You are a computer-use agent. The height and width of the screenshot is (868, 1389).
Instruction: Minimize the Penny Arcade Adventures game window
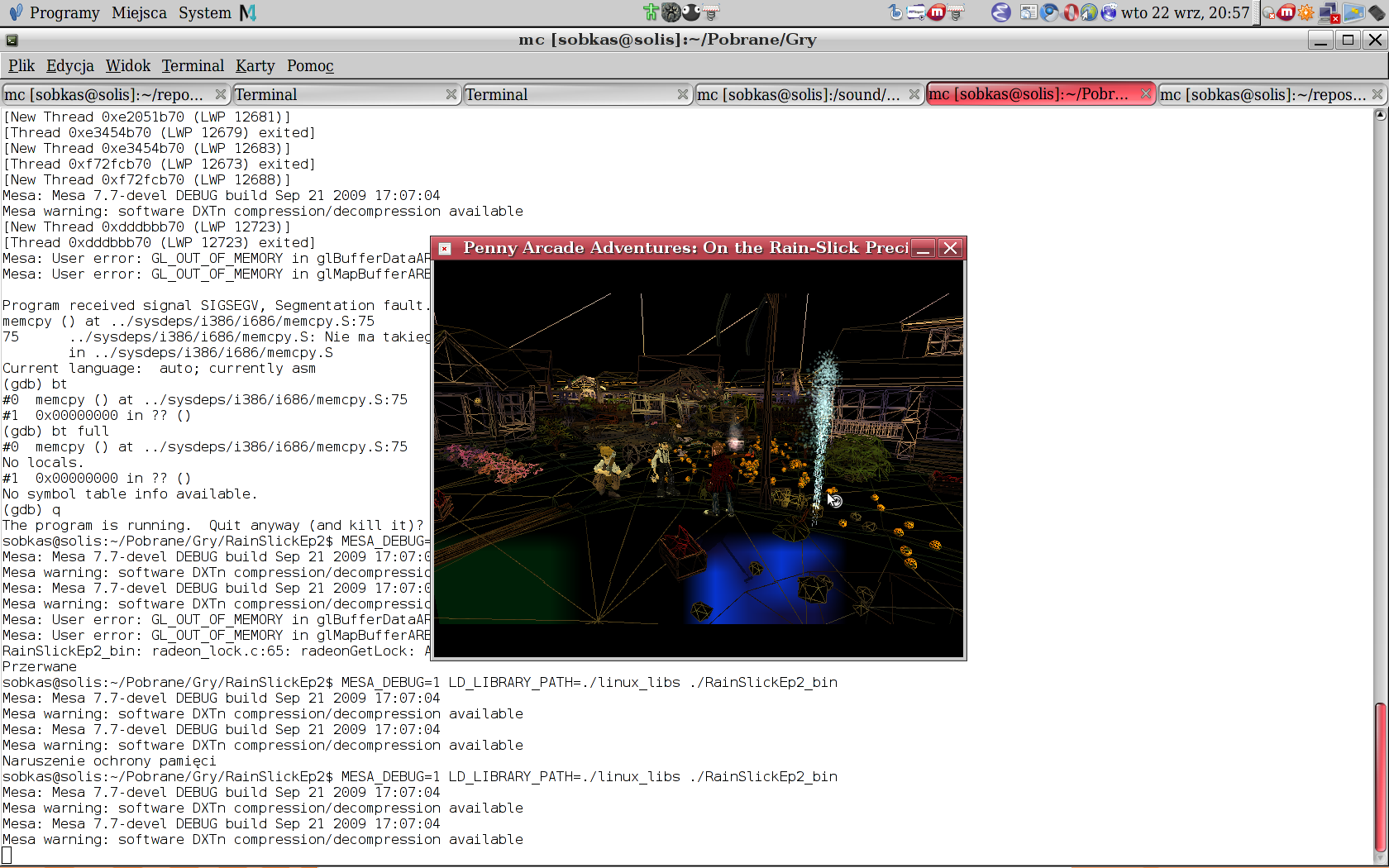[924, 248]
